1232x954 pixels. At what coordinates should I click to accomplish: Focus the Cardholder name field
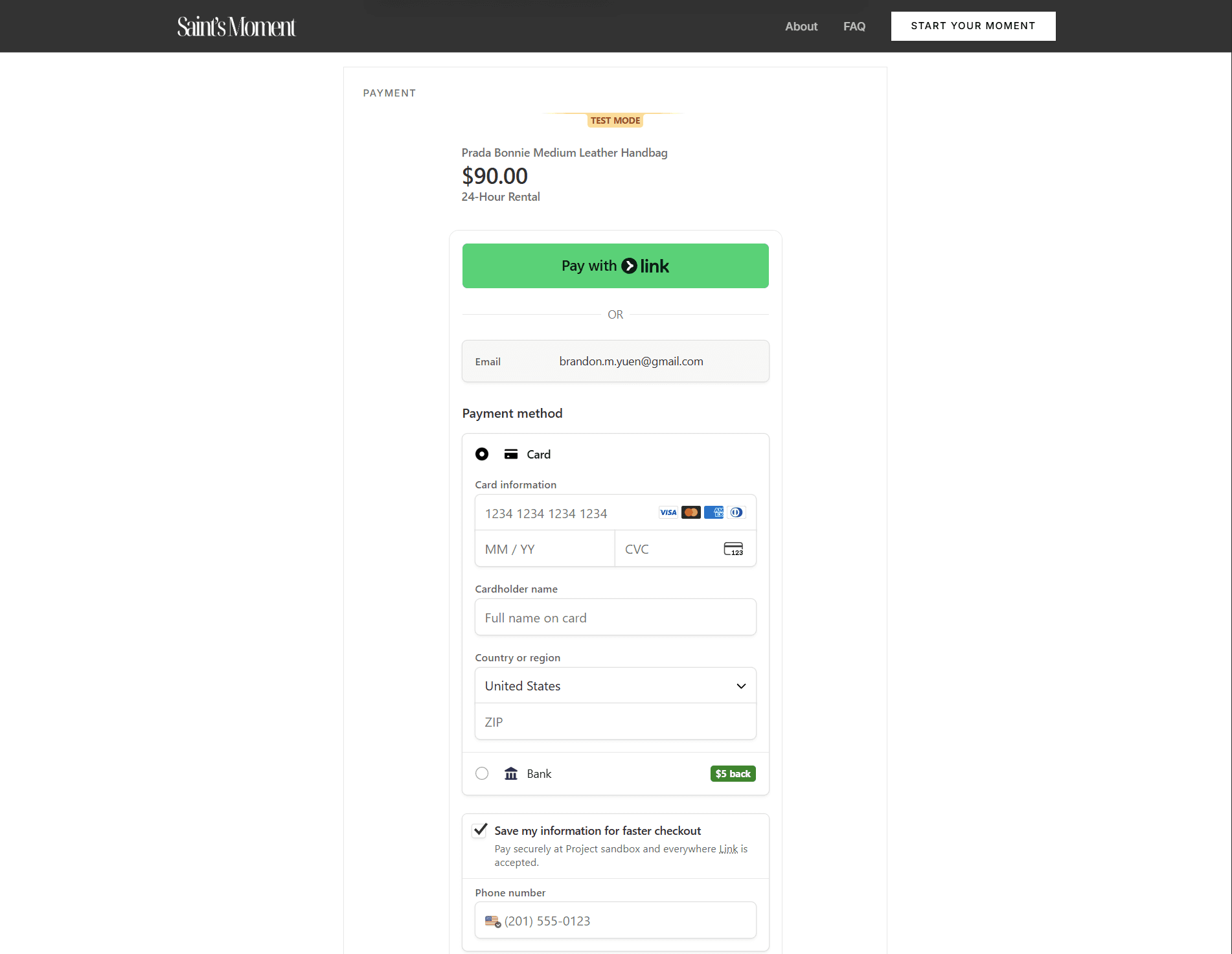coord(615,617)
